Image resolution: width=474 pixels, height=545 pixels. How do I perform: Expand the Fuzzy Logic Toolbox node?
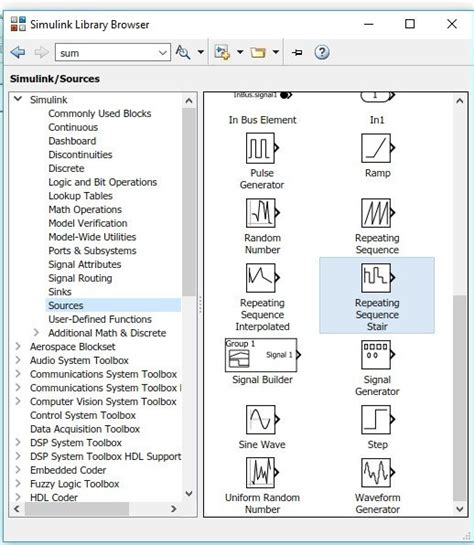coord(18,483)
